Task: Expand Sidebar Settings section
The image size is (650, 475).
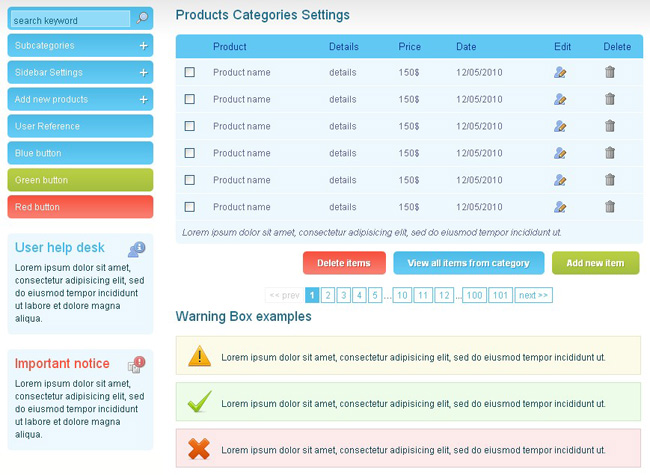Action: 144,73
